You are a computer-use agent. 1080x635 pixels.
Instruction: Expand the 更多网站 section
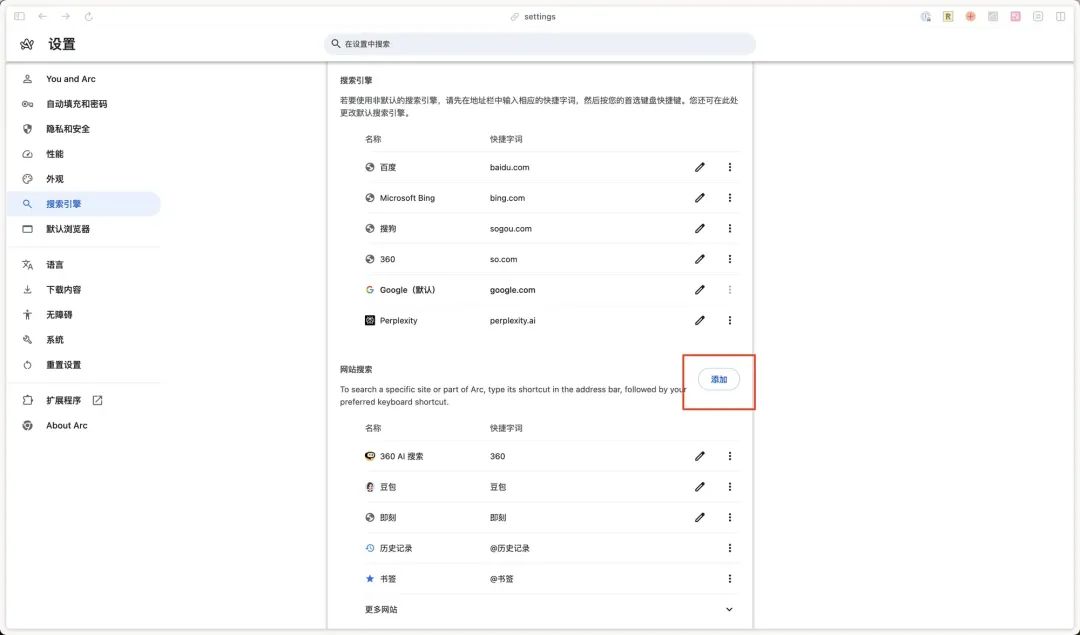tap(729, 610)
